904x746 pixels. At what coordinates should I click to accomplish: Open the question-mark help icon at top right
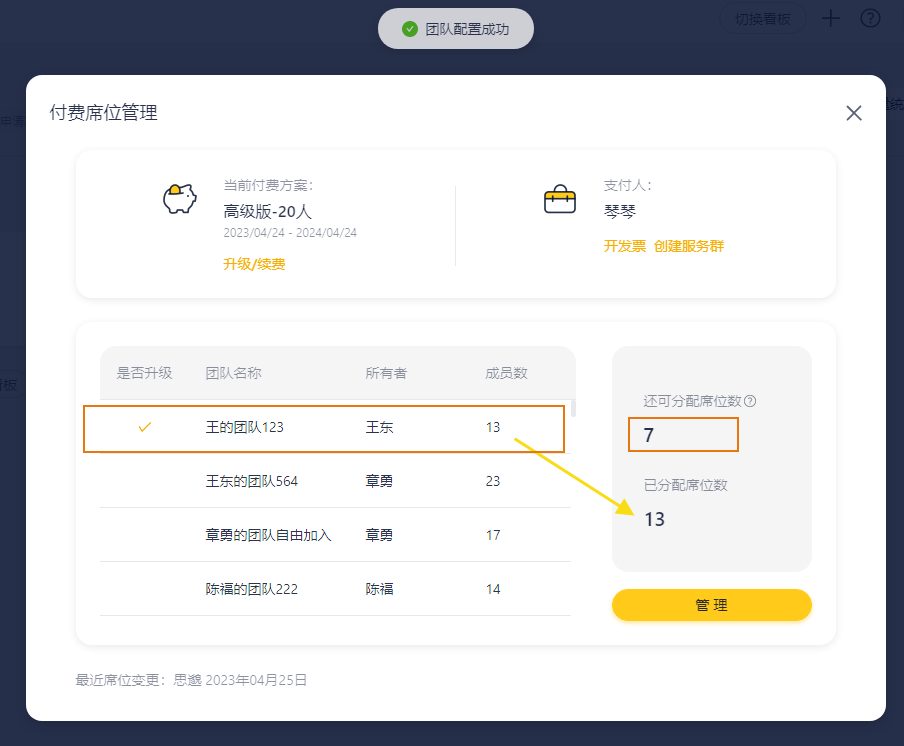(x=870, y=18)
